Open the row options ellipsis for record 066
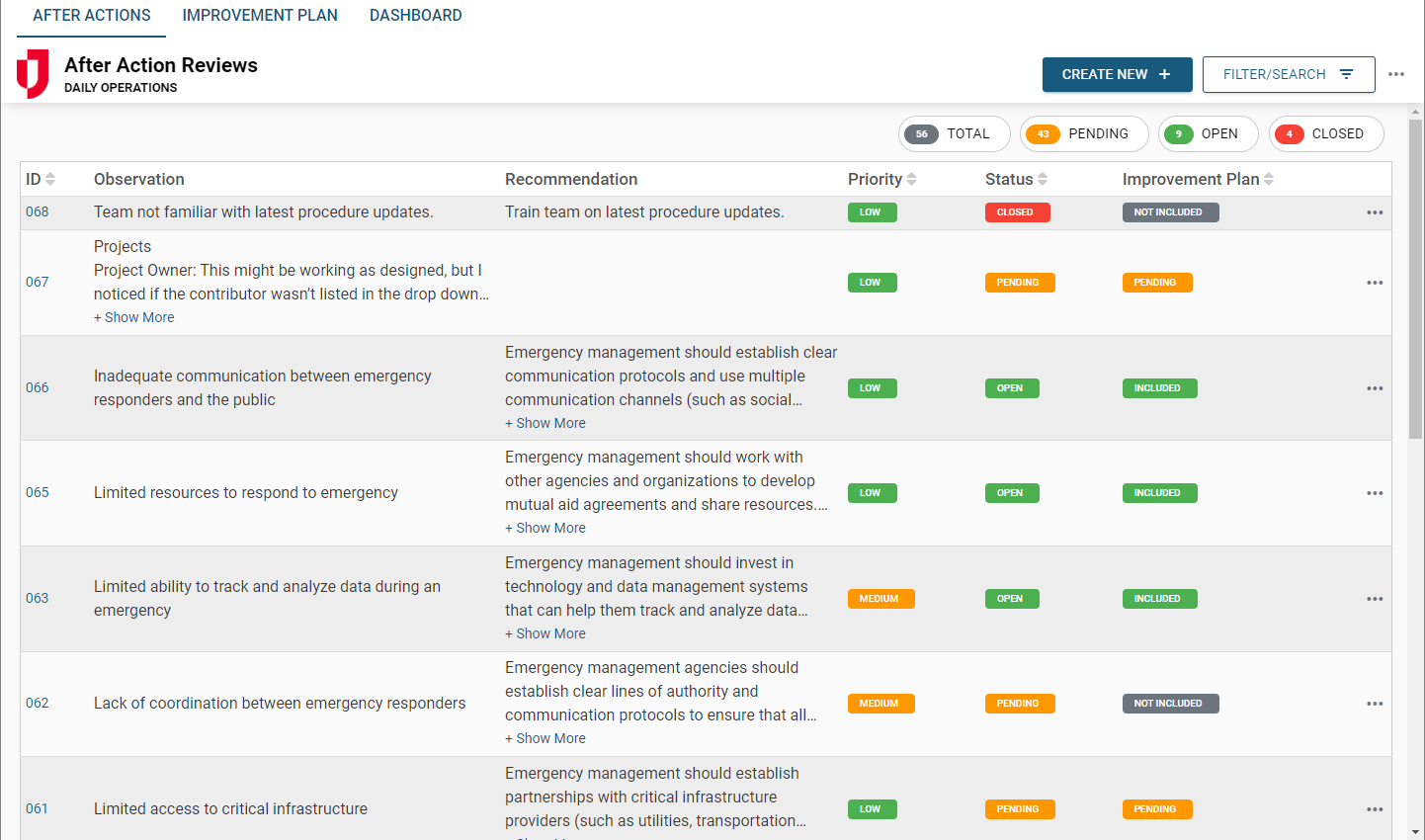The image size is (1425, 840). click(x=1375, y=387)
